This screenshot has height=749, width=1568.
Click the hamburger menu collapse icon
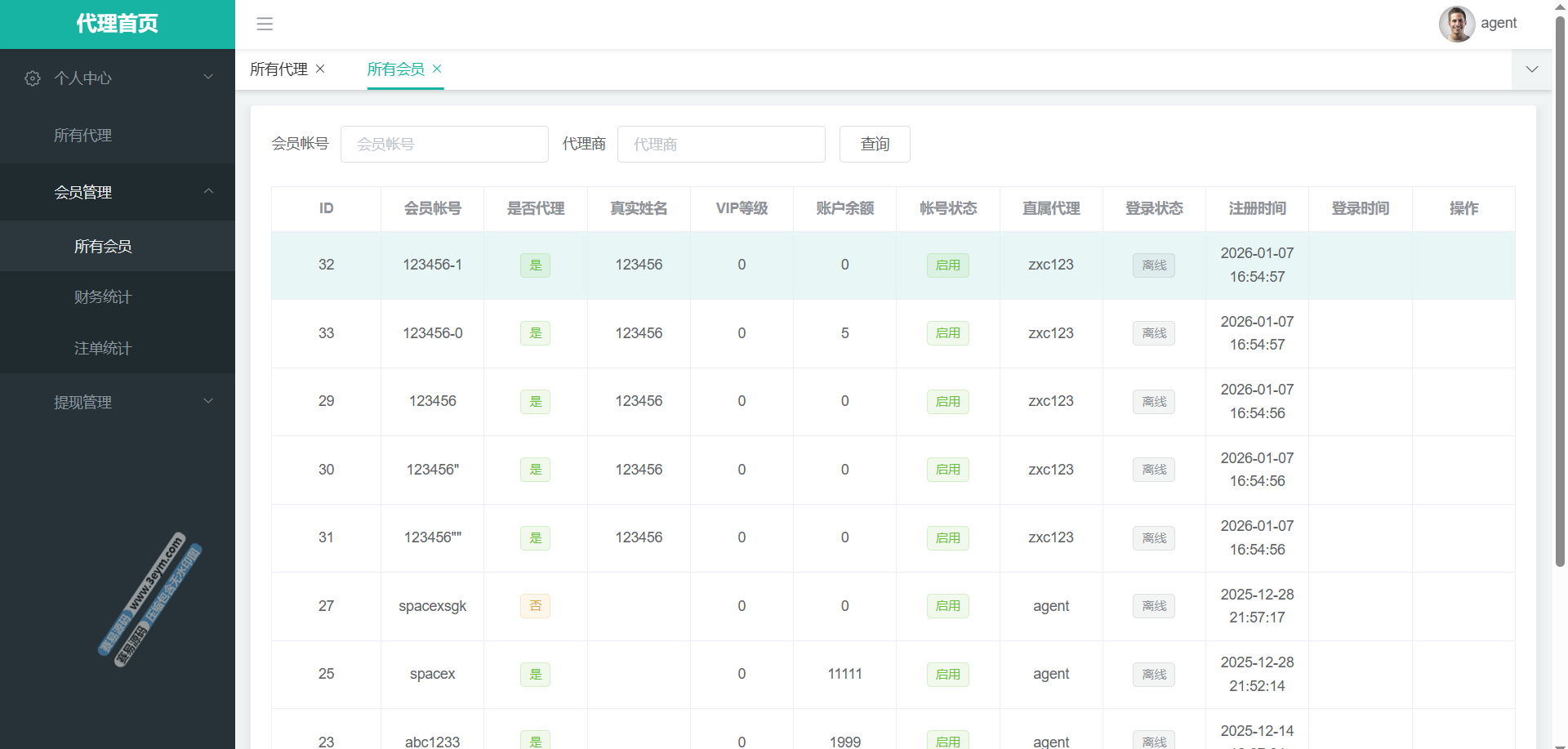click(x=265, y=24)
